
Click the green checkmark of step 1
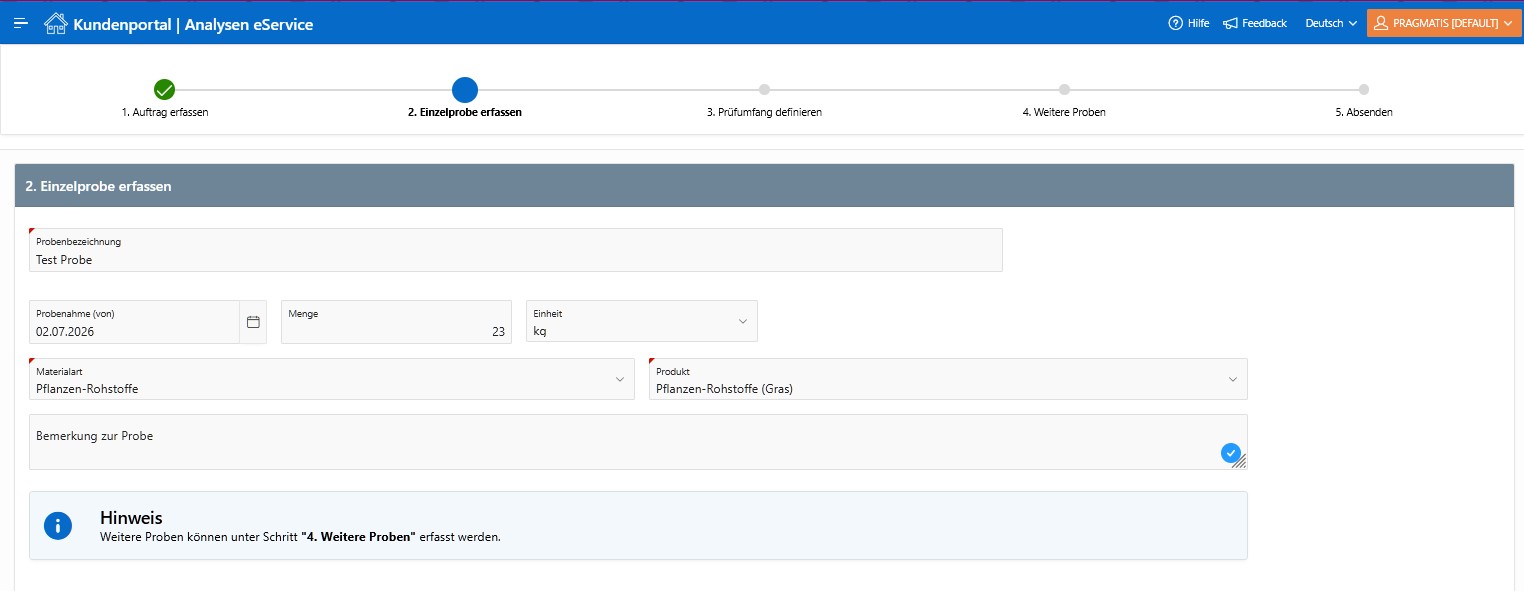[x=165, y=90]
